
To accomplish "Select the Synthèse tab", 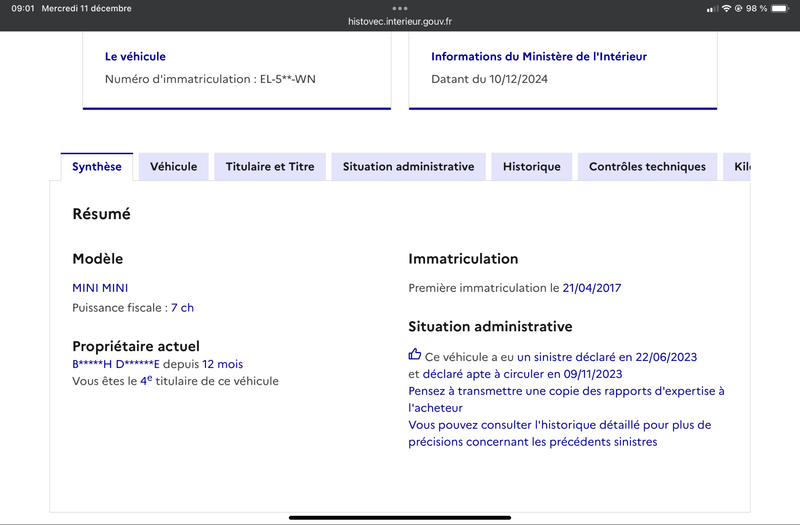I will pyautogui.click(x=96, y=167).
